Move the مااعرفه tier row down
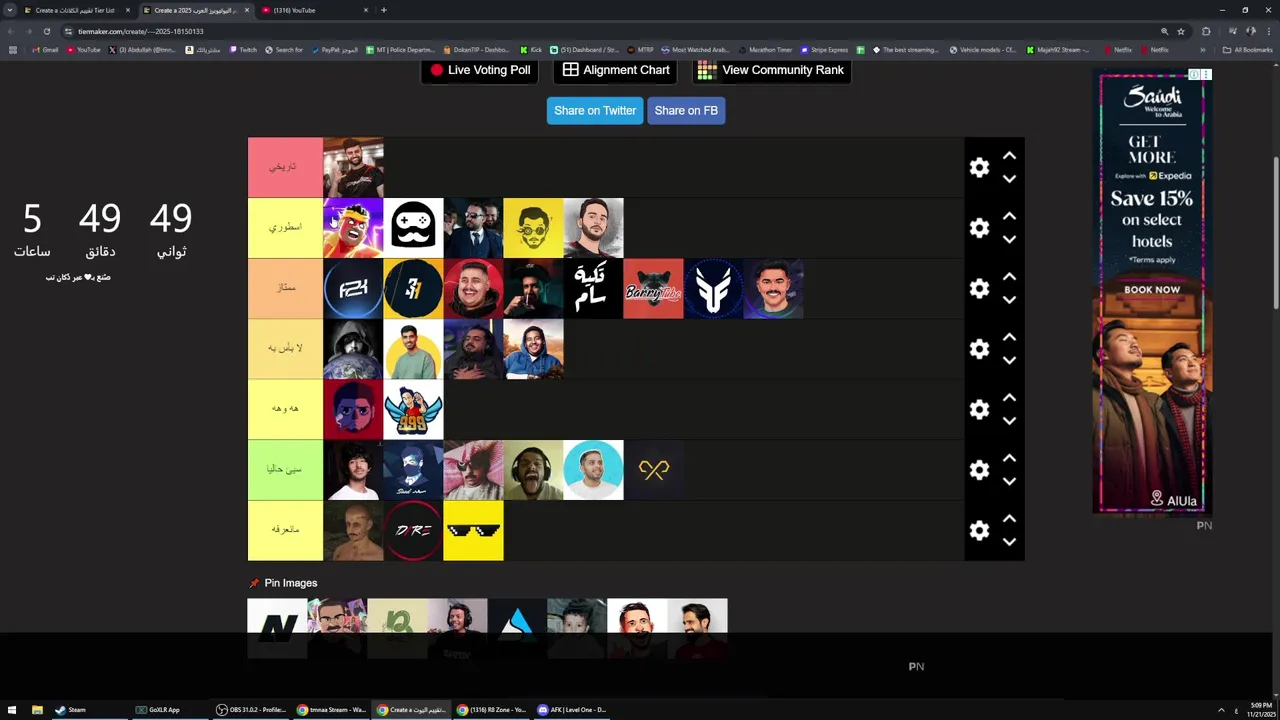1280x720 pixels. (1009, 542)
